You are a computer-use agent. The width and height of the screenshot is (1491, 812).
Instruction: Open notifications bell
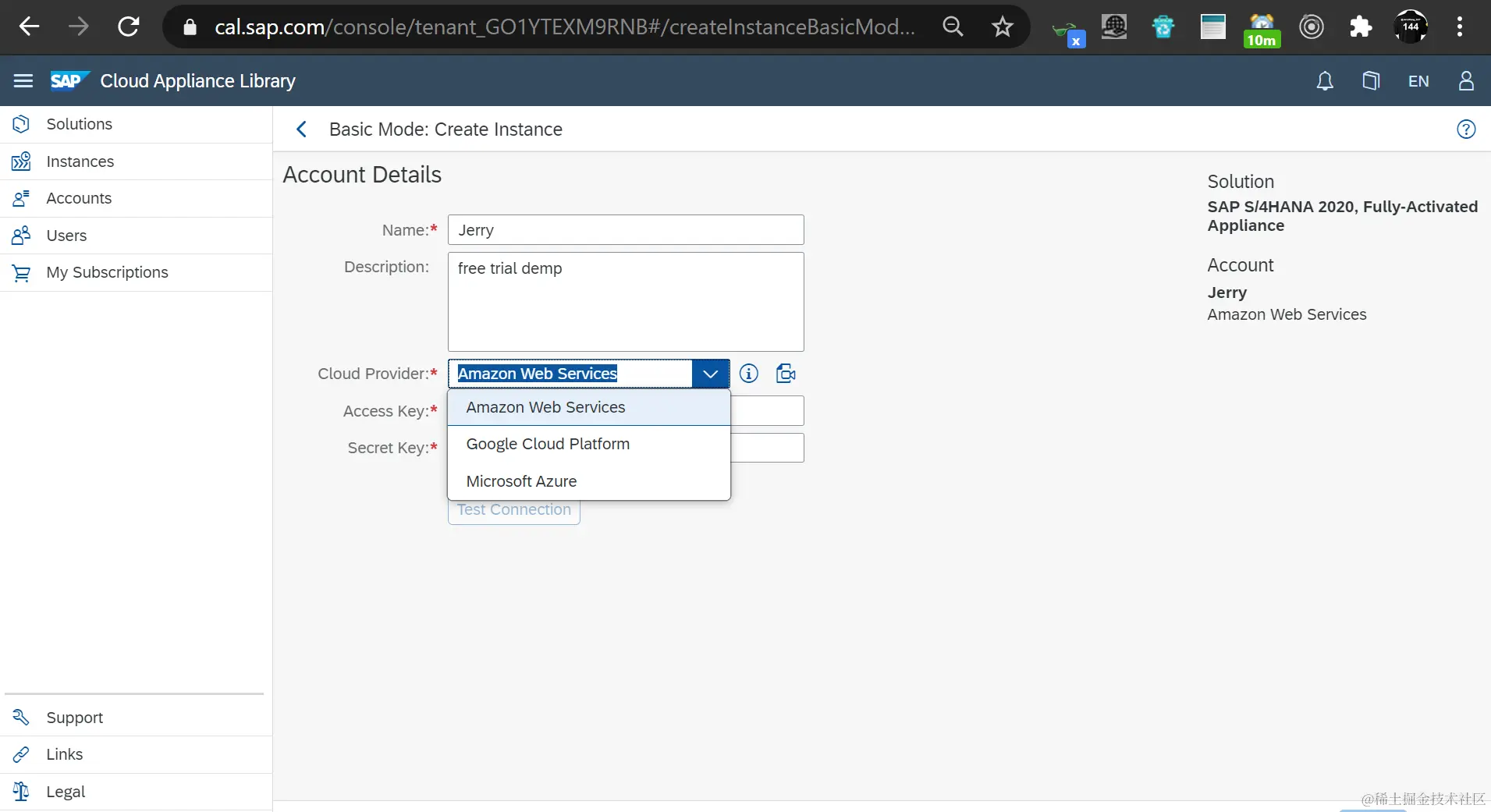(x=1325, y=80)
